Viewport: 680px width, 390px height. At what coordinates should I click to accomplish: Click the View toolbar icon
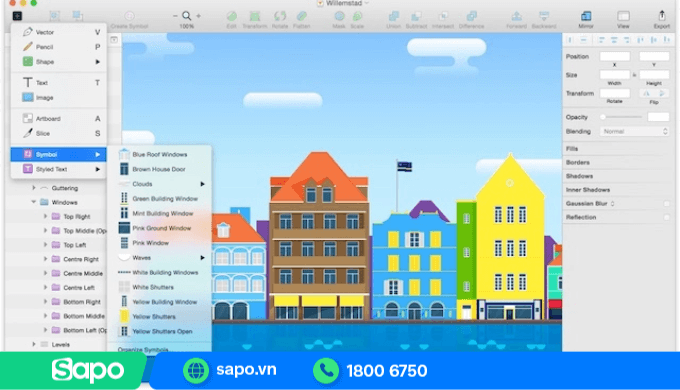623,16
